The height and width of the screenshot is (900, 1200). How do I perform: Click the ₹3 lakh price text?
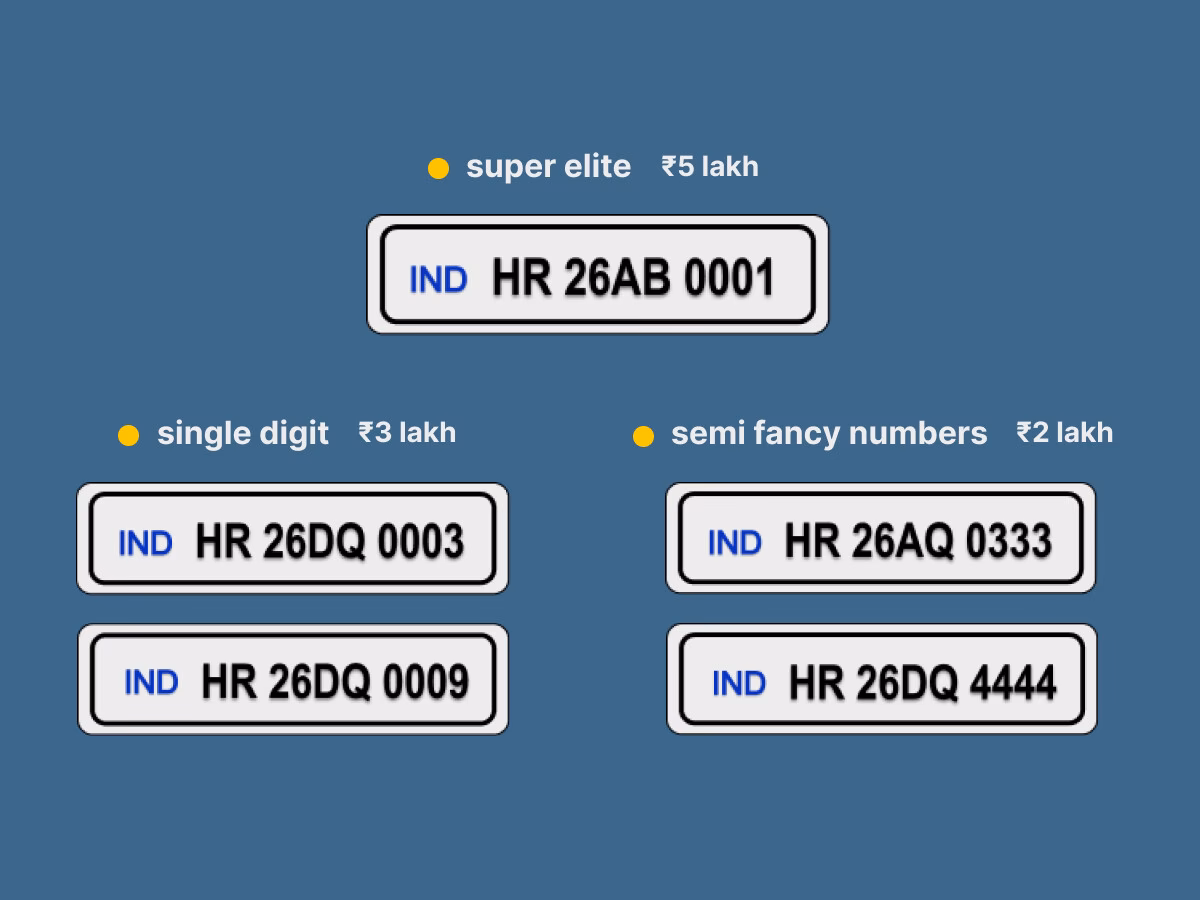[407, 432]
